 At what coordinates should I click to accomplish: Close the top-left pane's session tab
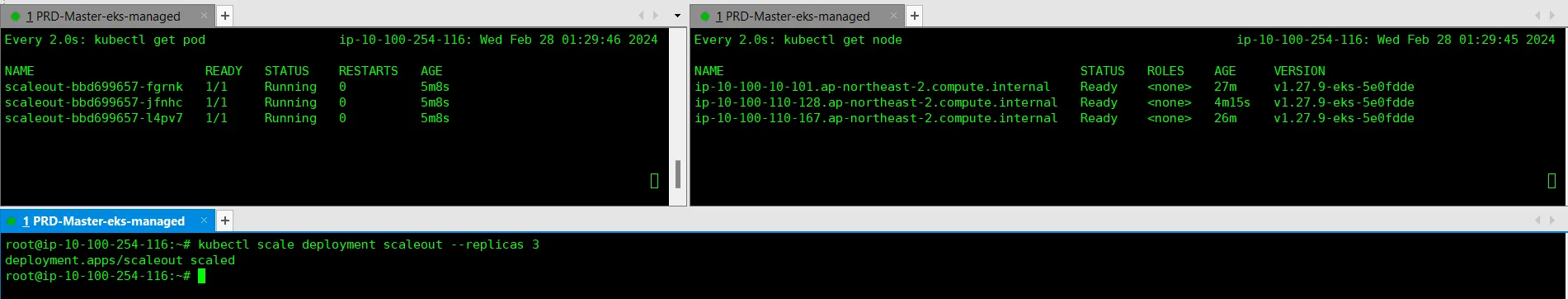[x=204, y=16]
